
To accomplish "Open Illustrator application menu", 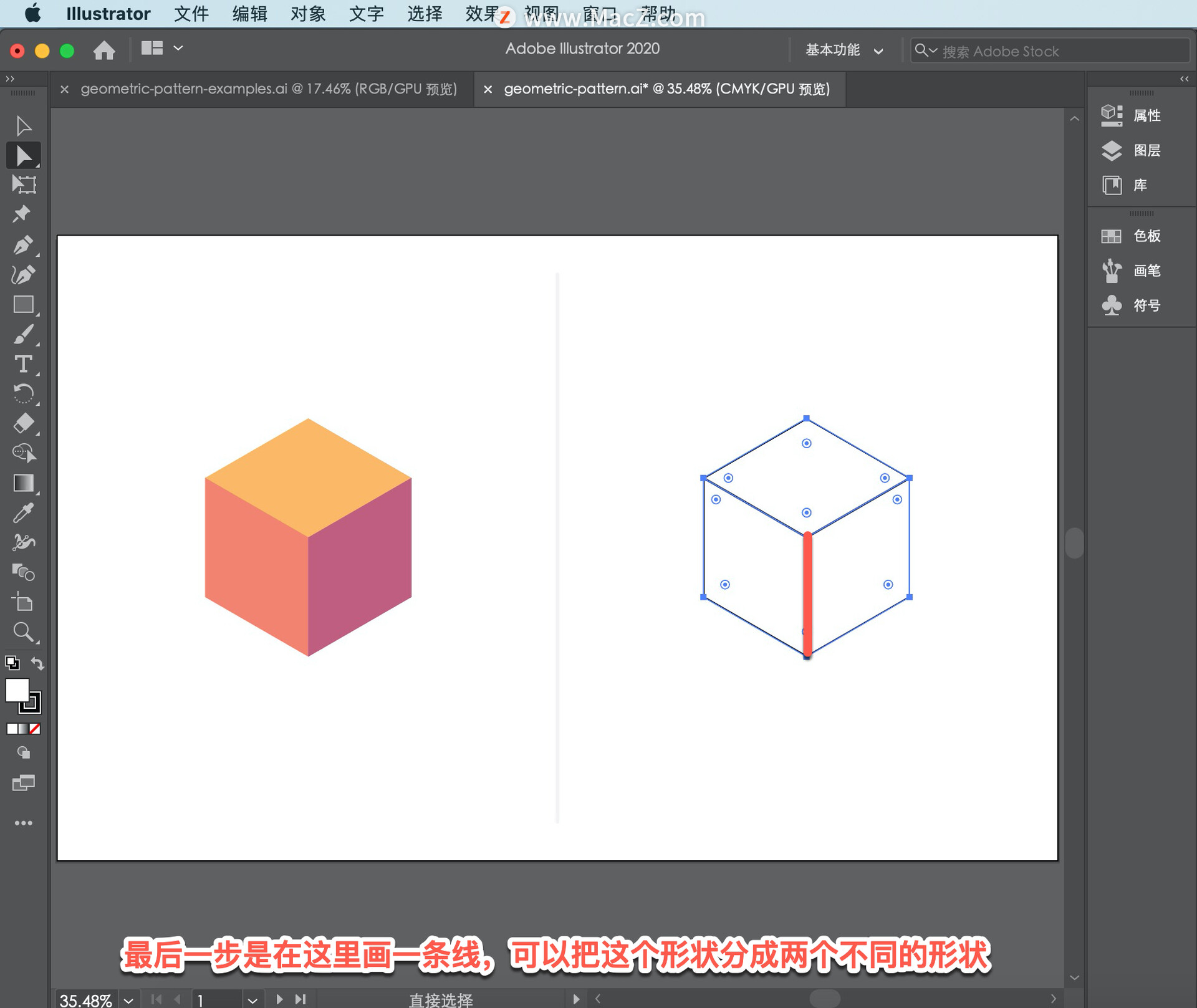I will point(108,14).
